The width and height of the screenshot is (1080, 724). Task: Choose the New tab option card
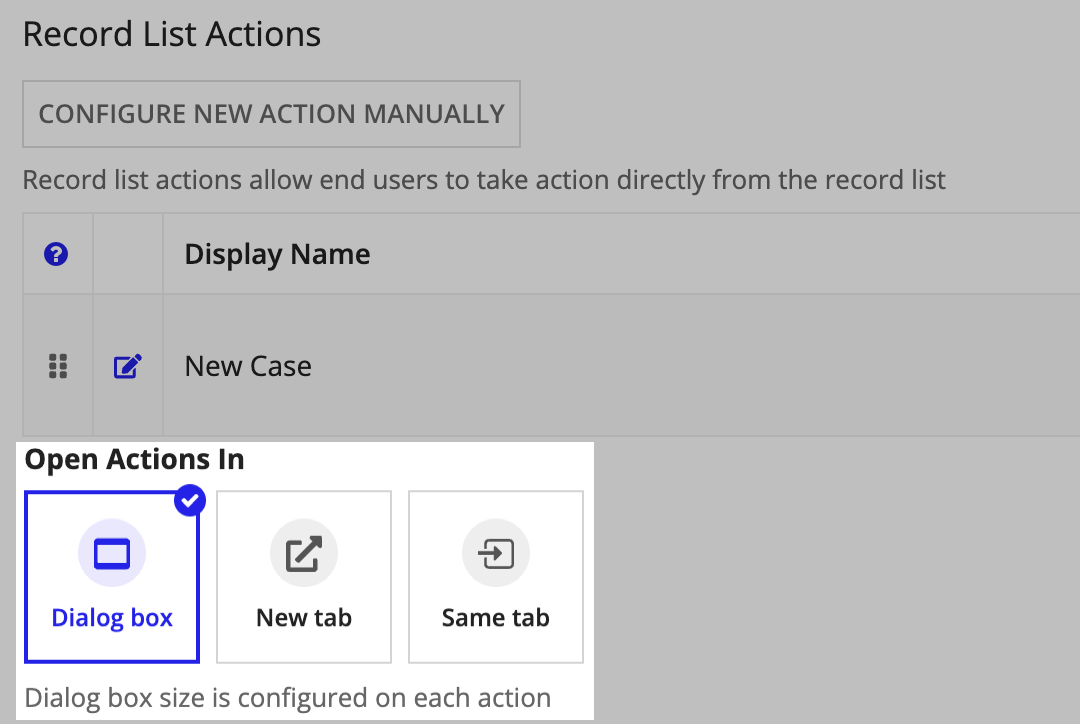[304, 577]
